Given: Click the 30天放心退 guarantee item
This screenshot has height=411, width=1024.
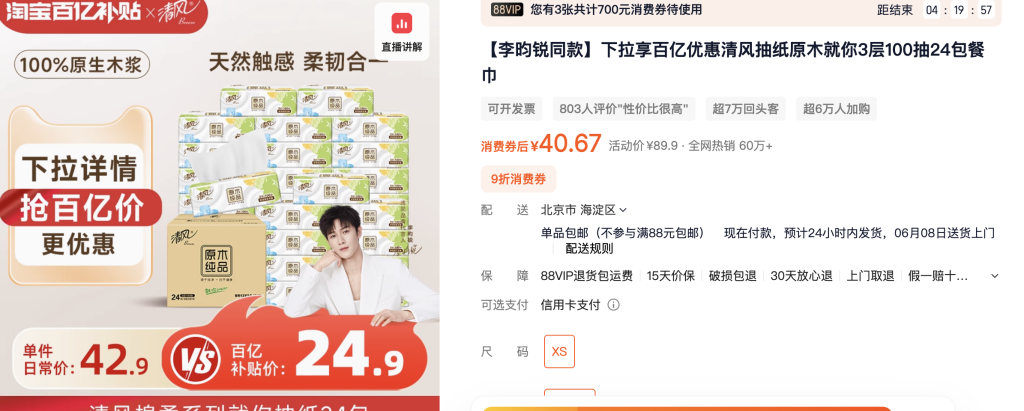Looking at the screenshot, I should click(x=801, y=276).
